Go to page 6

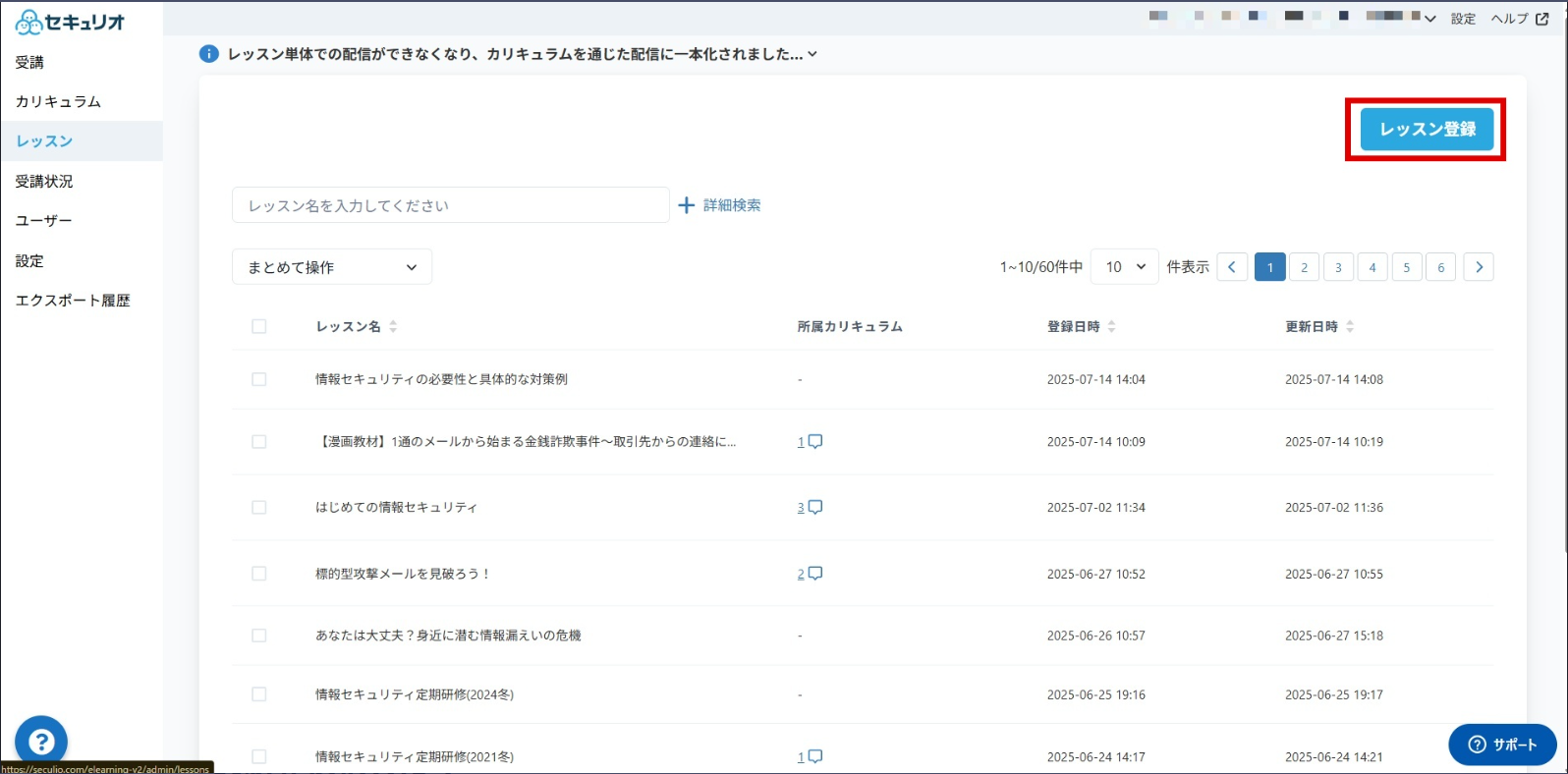coord(1441,267)
